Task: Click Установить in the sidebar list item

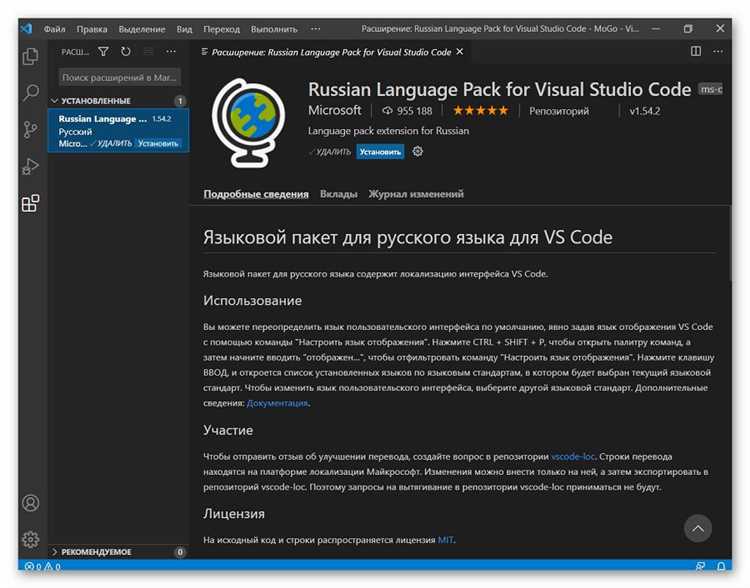Action: coord(158,143)
